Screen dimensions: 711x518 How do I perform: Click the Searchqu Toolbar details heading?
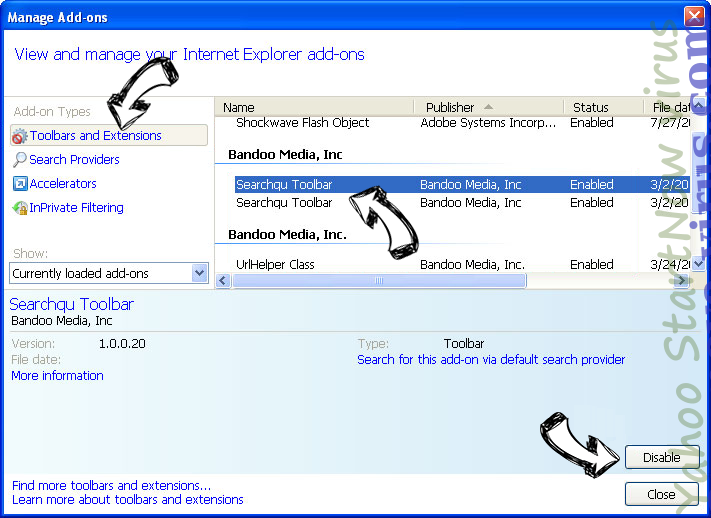(72, 304)
